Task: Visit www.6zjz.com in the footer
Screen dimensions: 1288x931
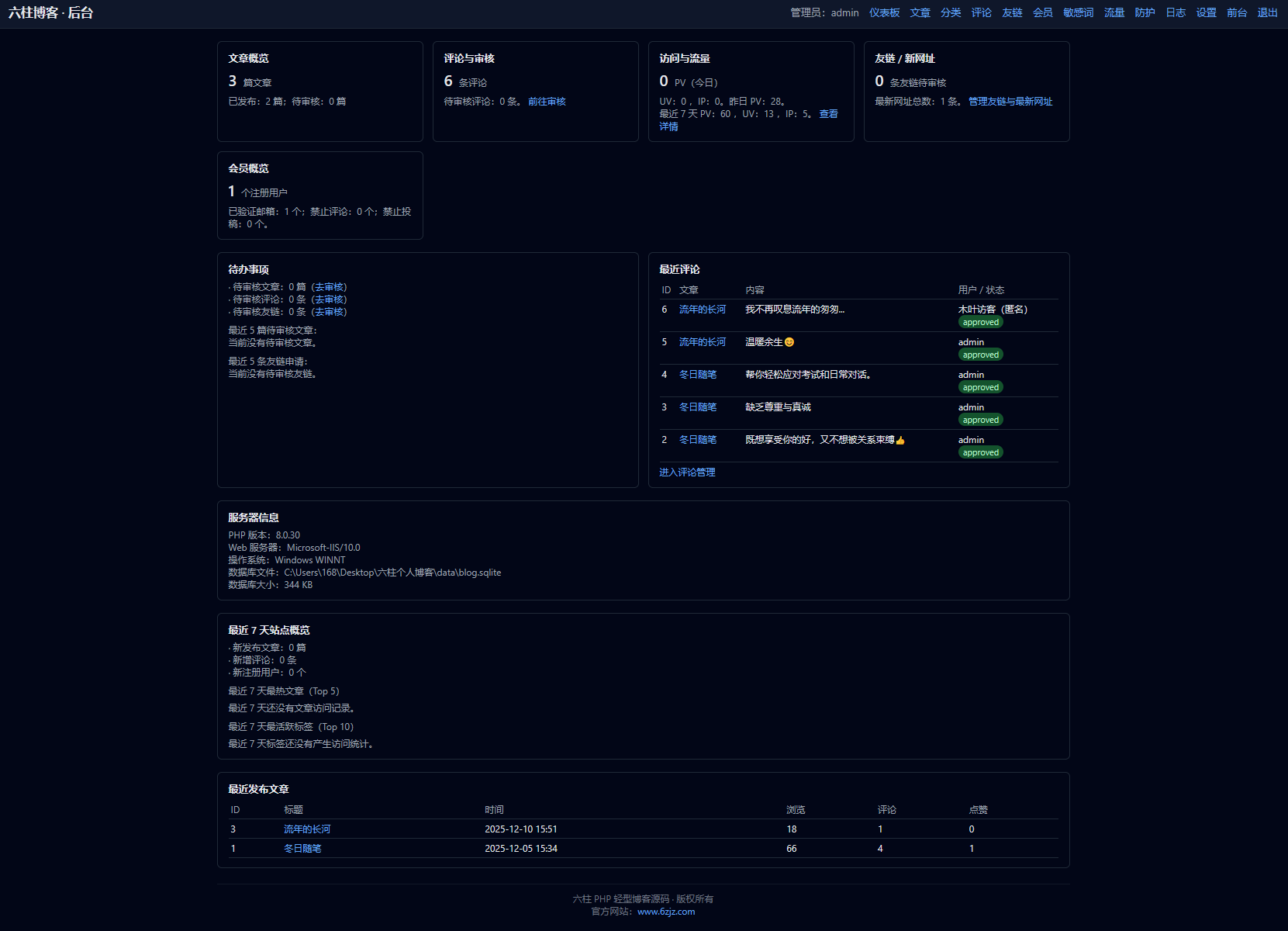Action: (x=666, y=912)
